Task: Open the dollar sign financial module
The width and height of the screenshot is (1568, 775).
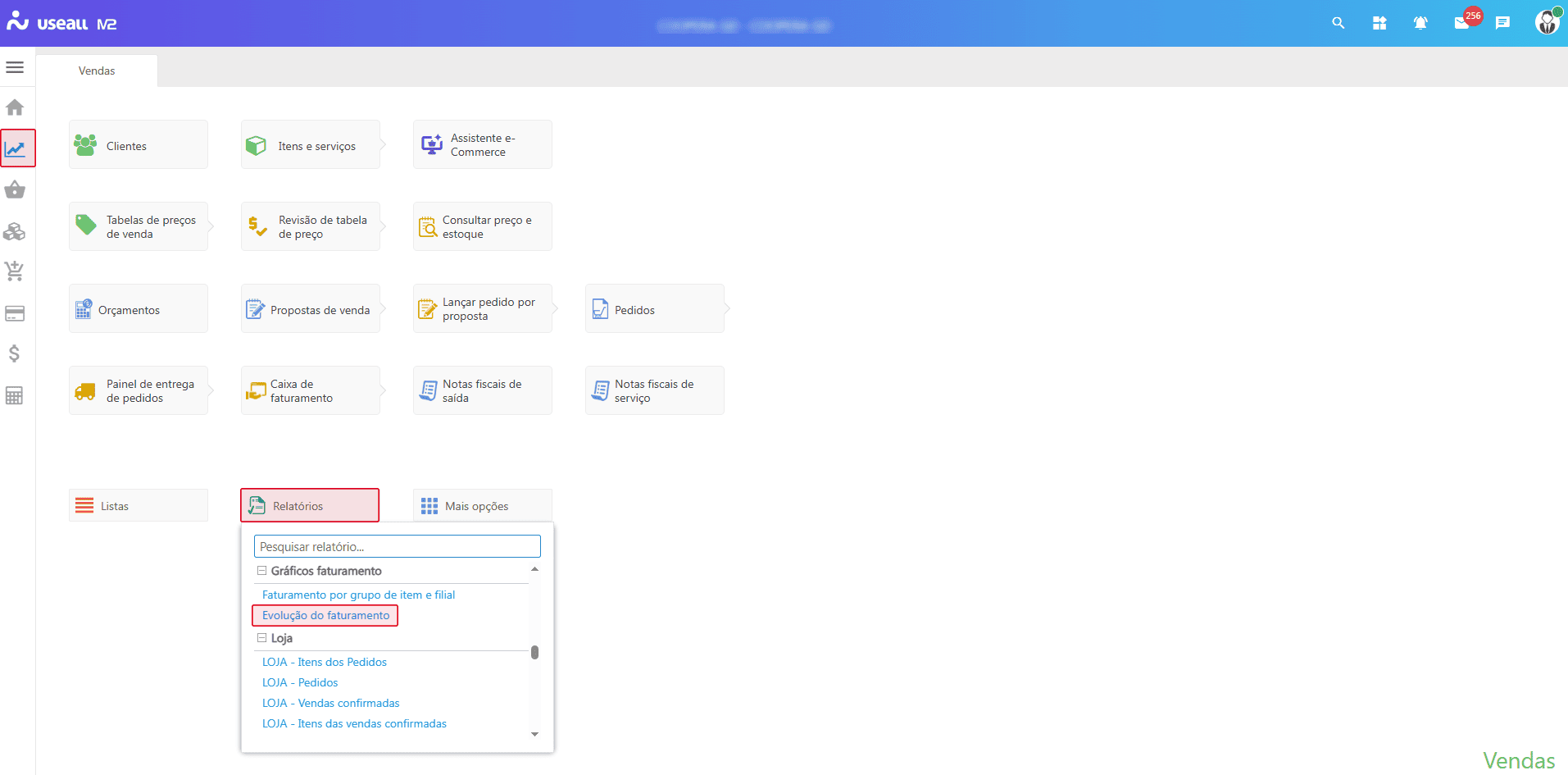Action: pyautogui.click(x=15, y=353)
